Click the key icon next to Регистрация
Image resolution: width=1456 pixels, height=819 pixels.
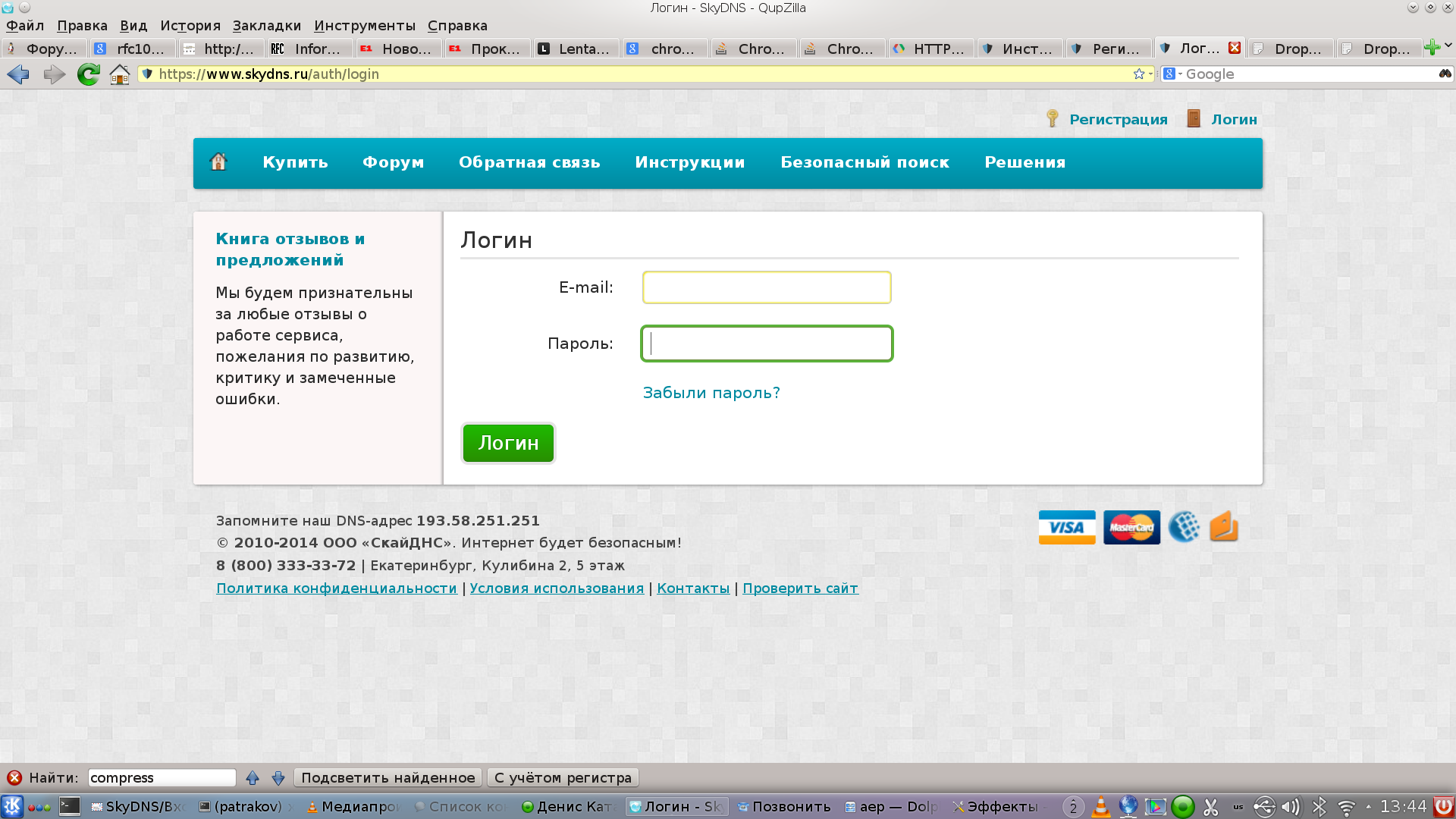(x=1053, y=118)
